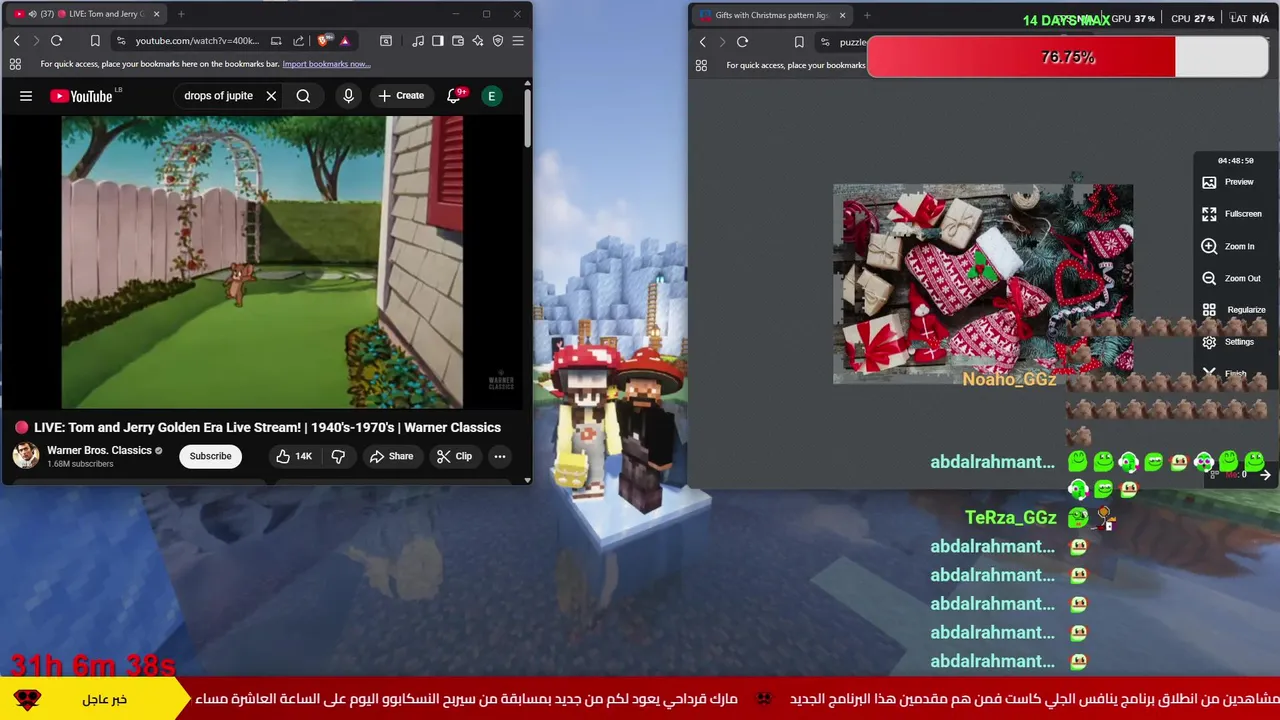The image size is (1280, 720).
Task: Go back in the puzzle browser window
Action: 702,42
